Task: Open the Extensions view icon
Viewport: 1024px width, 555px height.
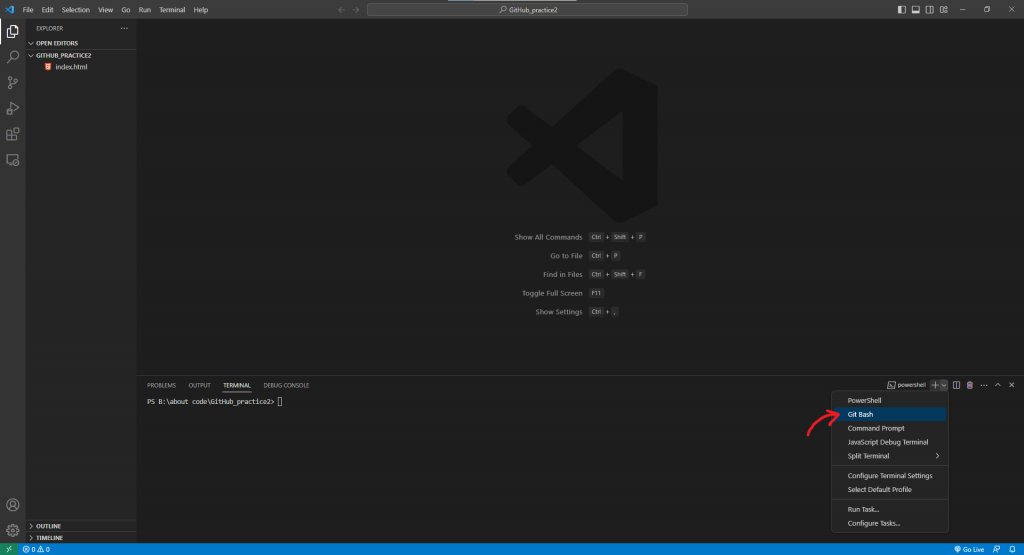Action: click(12, 135)
